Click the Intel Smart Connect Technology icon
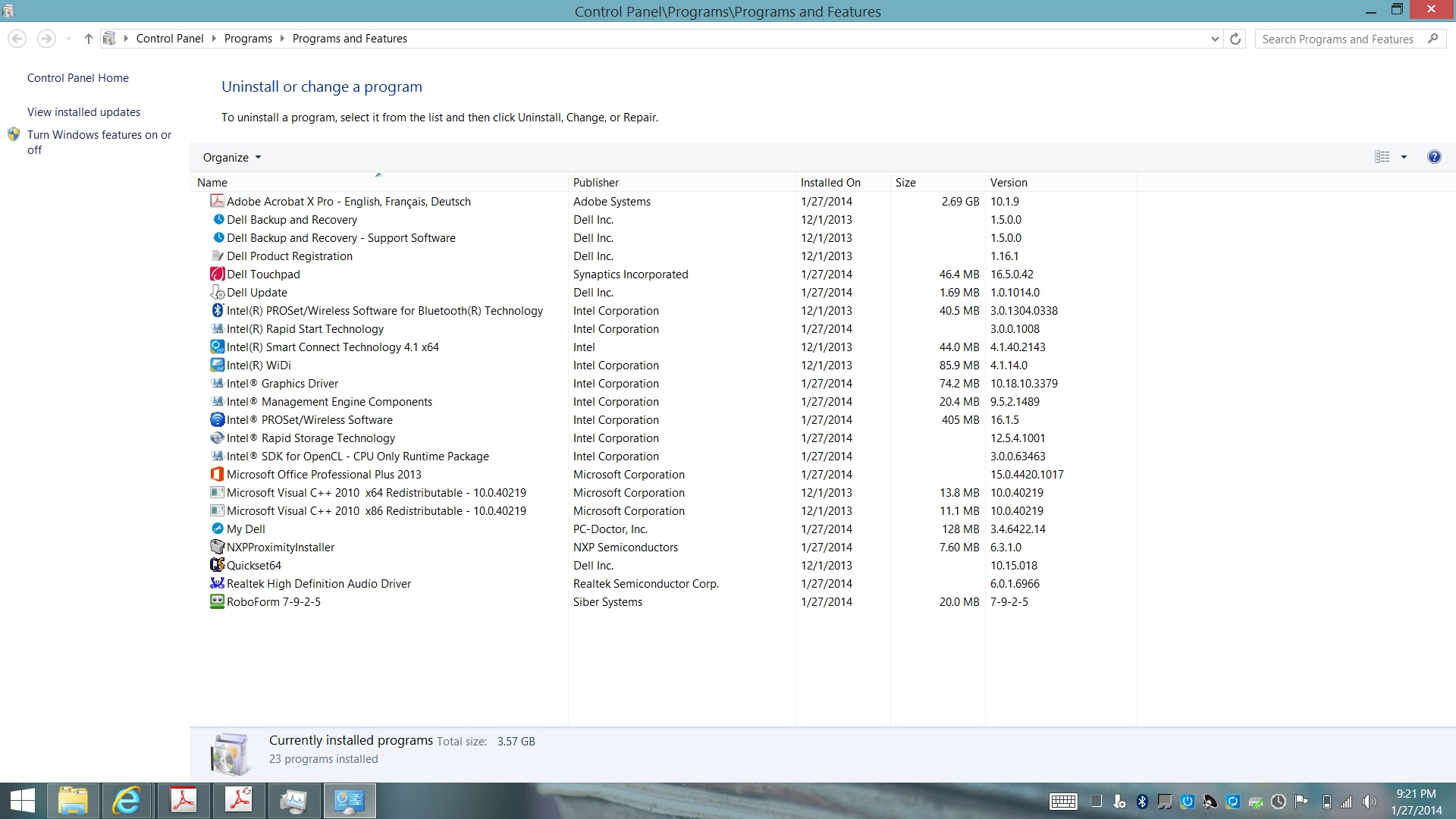 click(x=217, y=347)
